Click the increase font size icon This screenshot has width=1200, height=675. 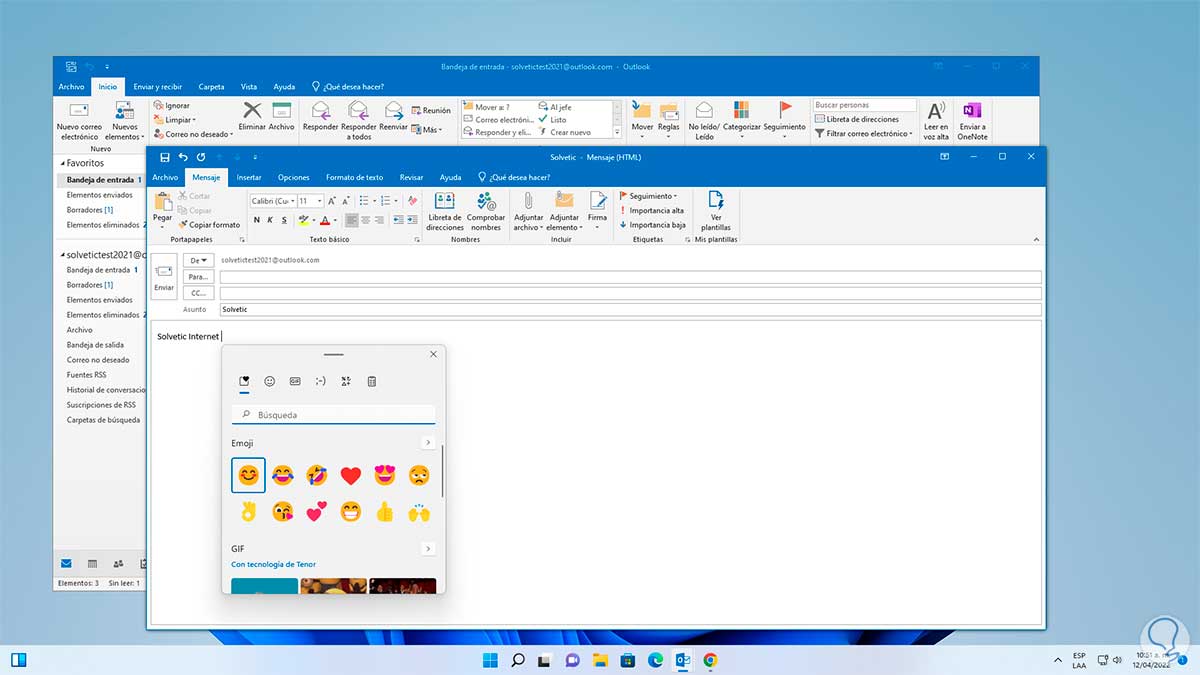click(x=333, y=201)
